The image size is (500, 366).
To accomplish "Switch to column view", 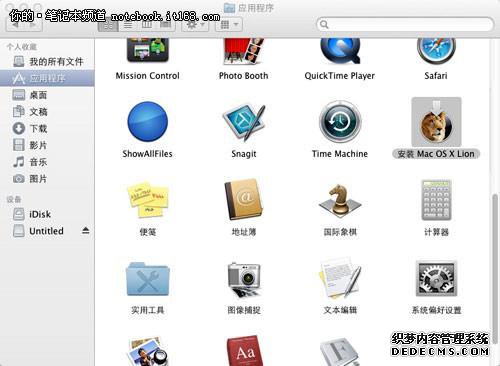I will point(147,25).
